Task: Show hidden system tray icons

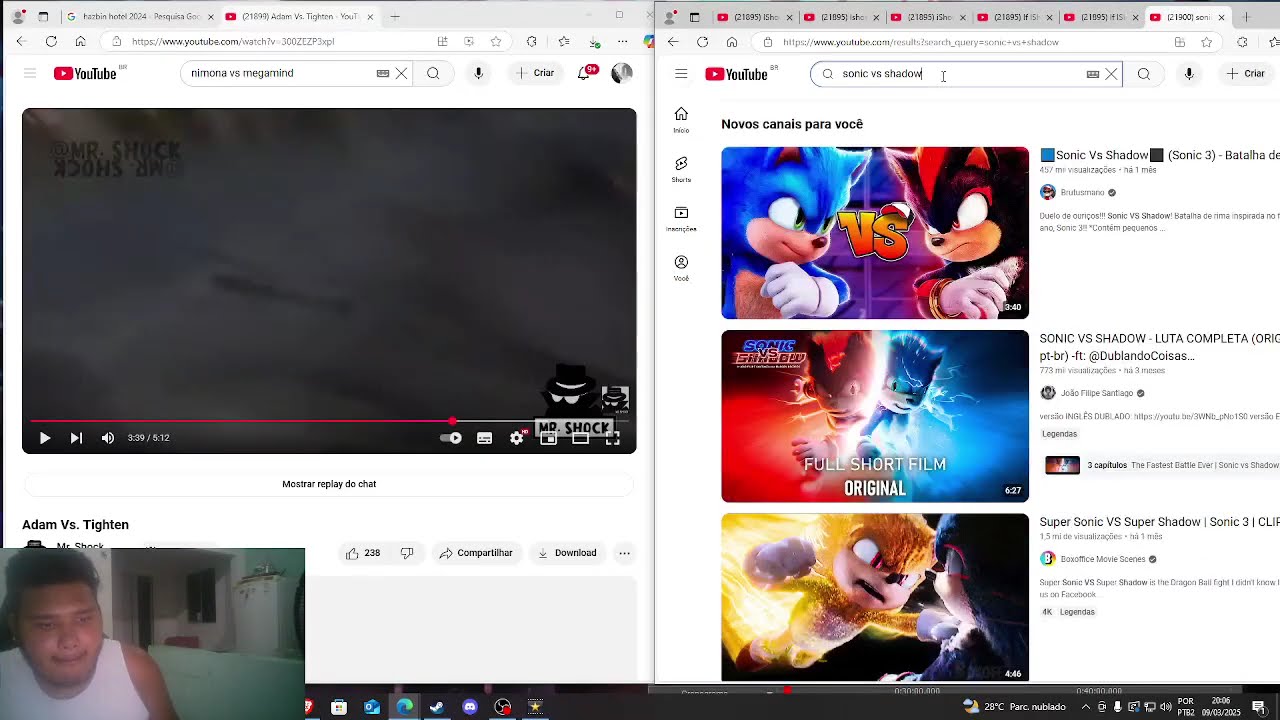Action: pos(1086,707)
